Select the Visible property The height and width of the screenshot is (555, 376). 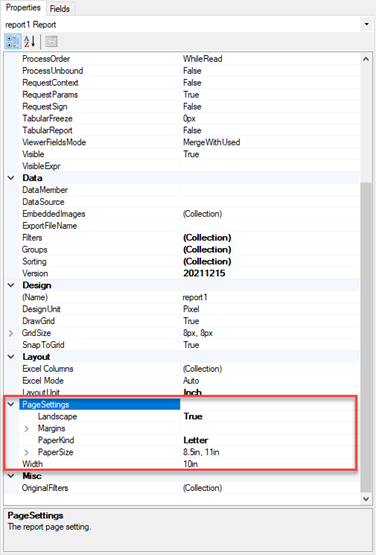click(x=33, y=154)
